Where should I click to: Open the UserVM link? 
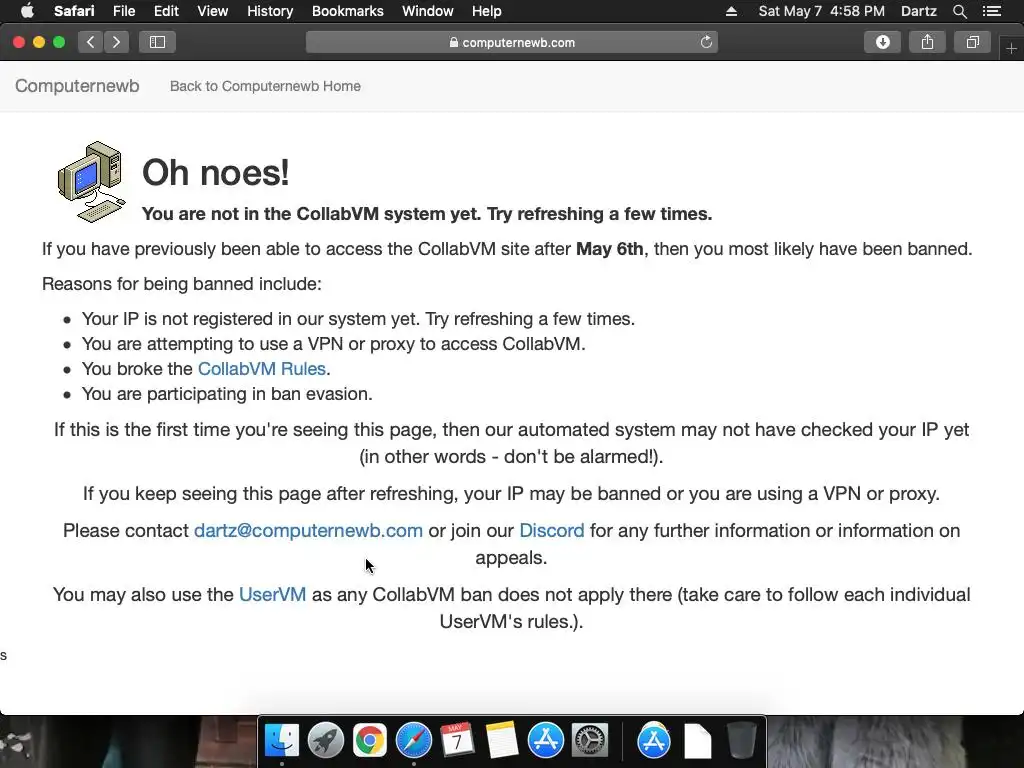[272, 594]
